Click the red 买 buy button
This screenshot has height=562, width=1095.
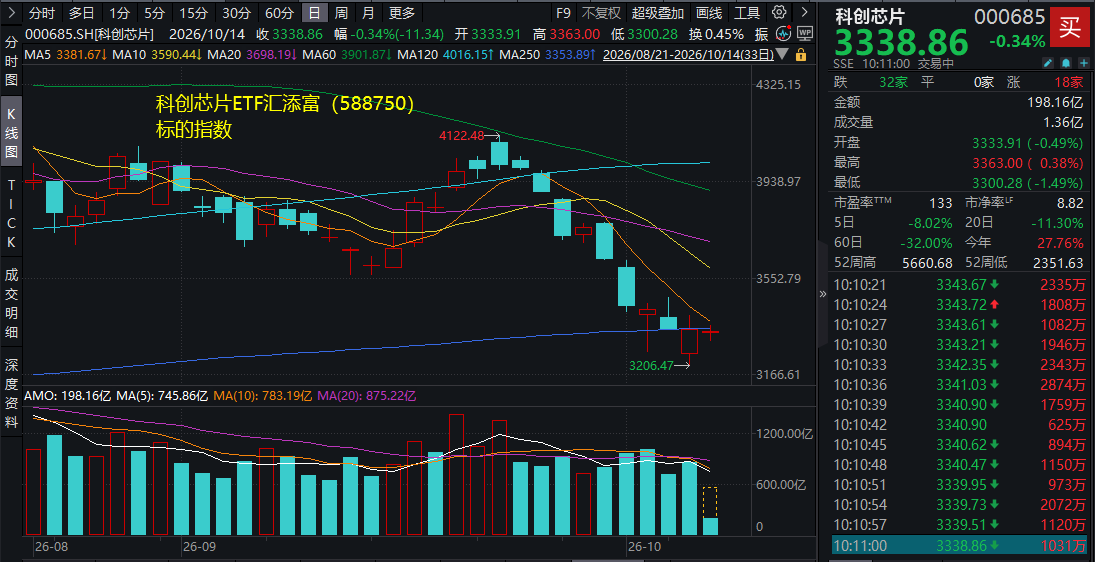coord(1069,29)
